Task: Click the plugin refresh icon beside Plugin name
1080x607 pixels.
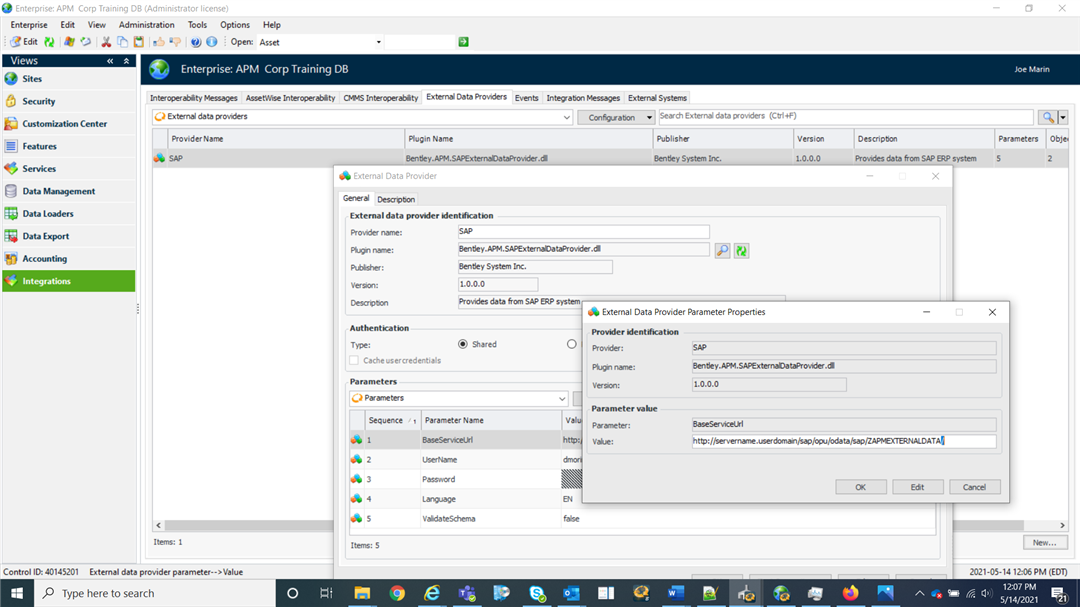Action: (x=741, y=251)
